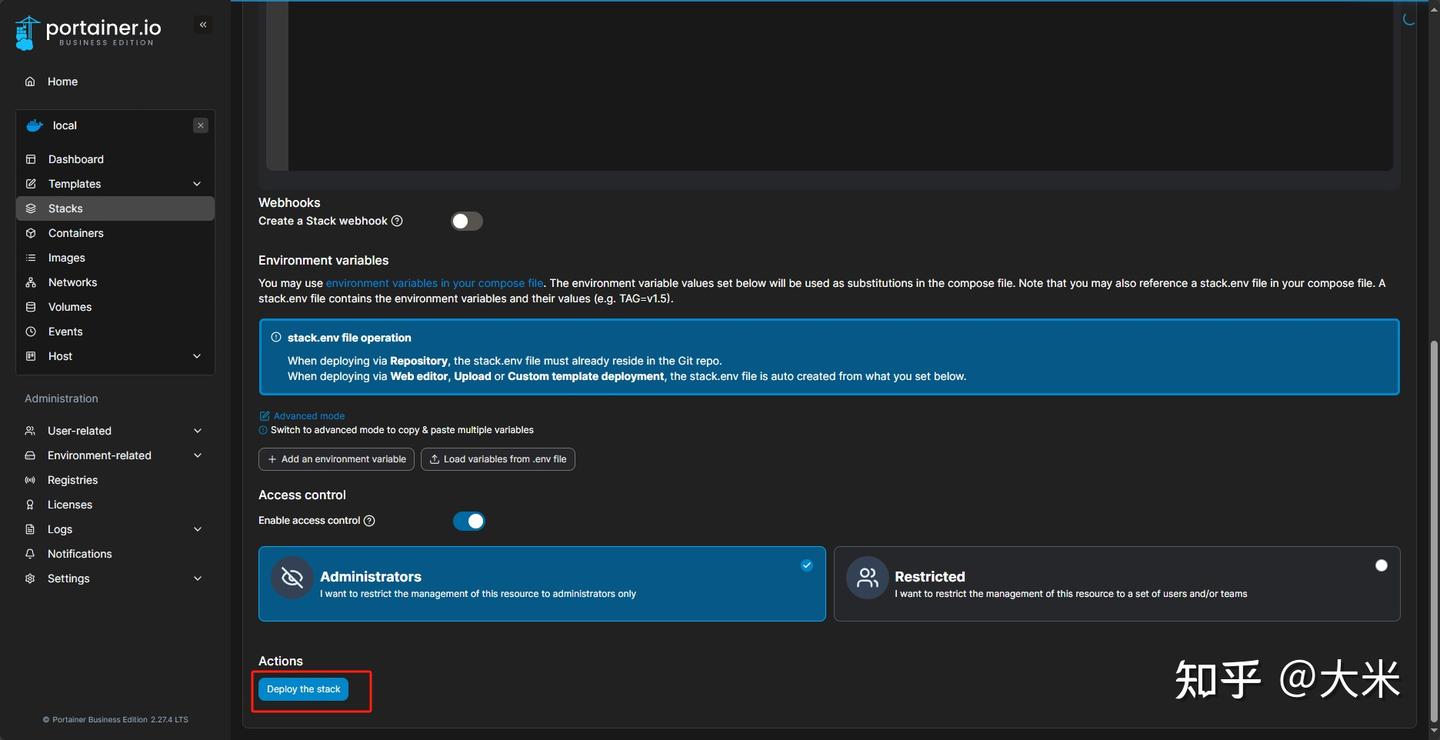Select the Restricted access option
The image size is (1440, 740).
tap(1117, 584)
